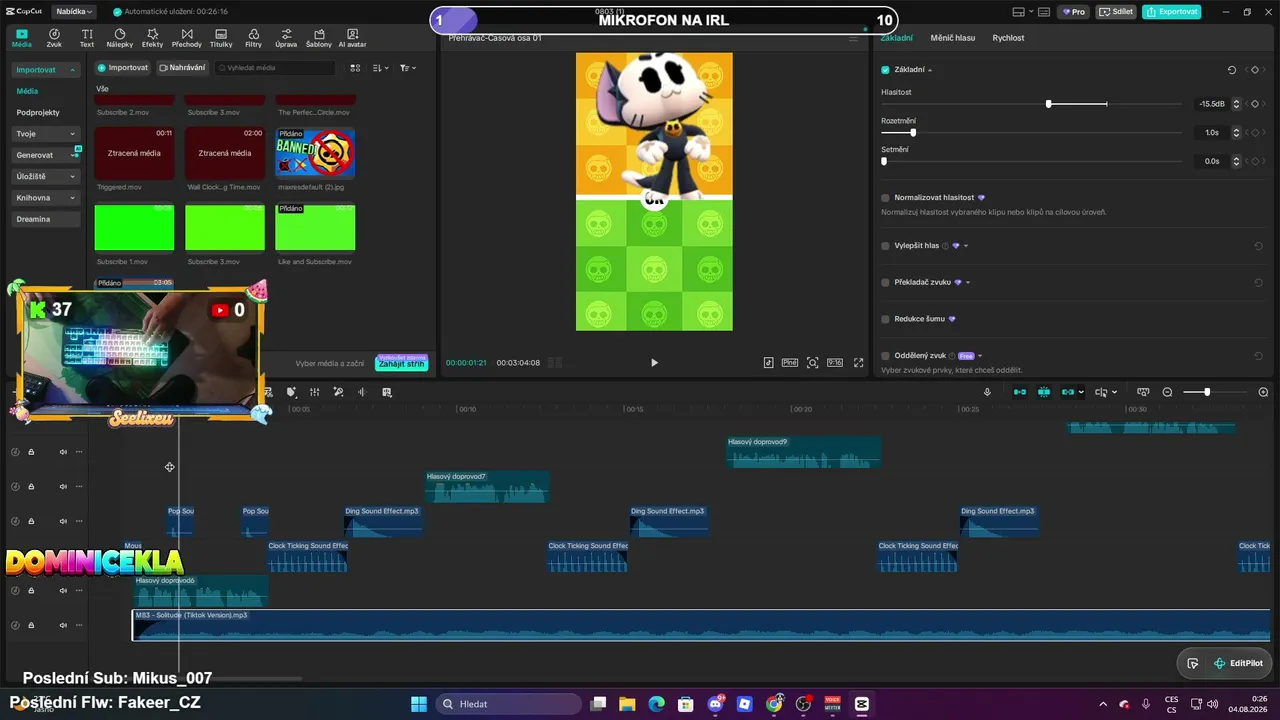The width and height of the screenshot is (1280, 720).
Task: Click the fullscreen preview icon
Action: point(858,363)
